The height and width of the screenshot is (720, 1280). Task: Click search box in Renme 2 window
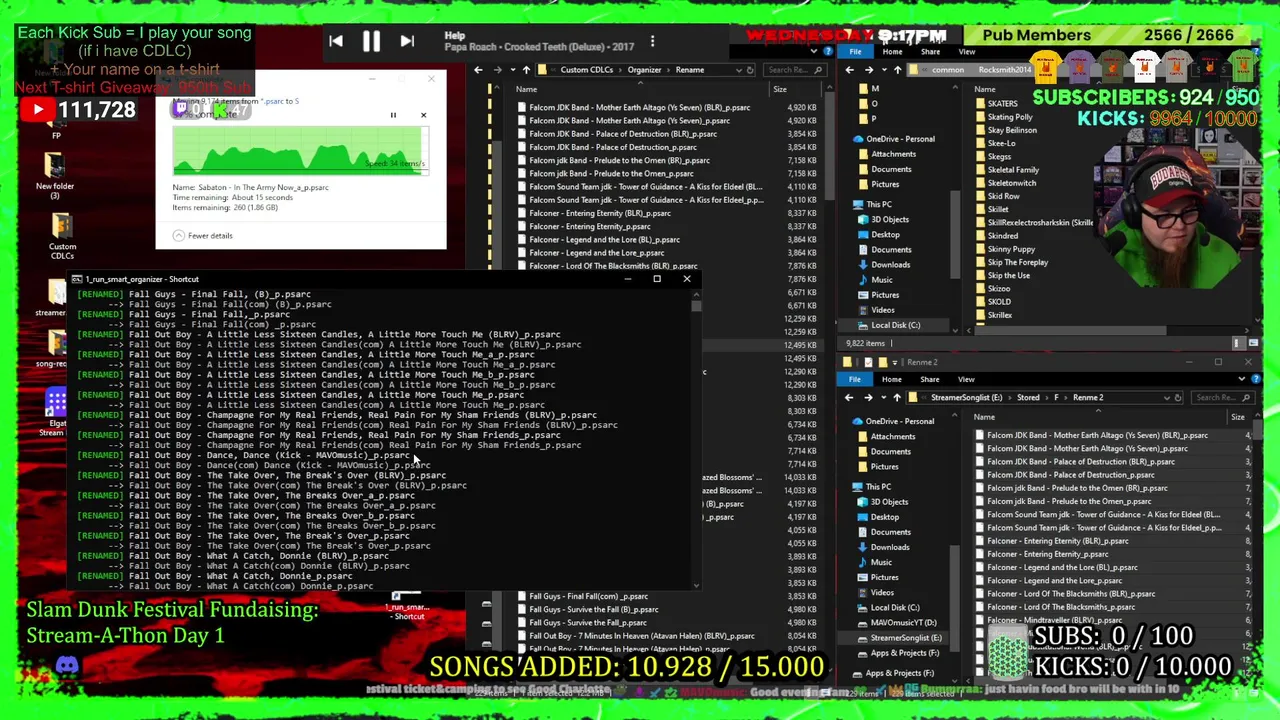pyautogui.click(x=1222, y=398)
